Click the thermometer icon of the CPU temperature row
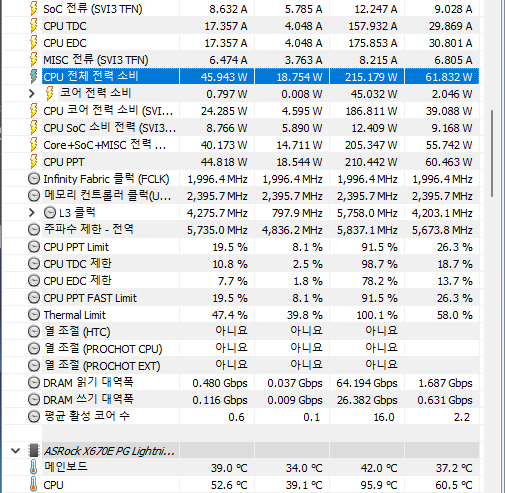505x493 pixels. pos(34,484)
